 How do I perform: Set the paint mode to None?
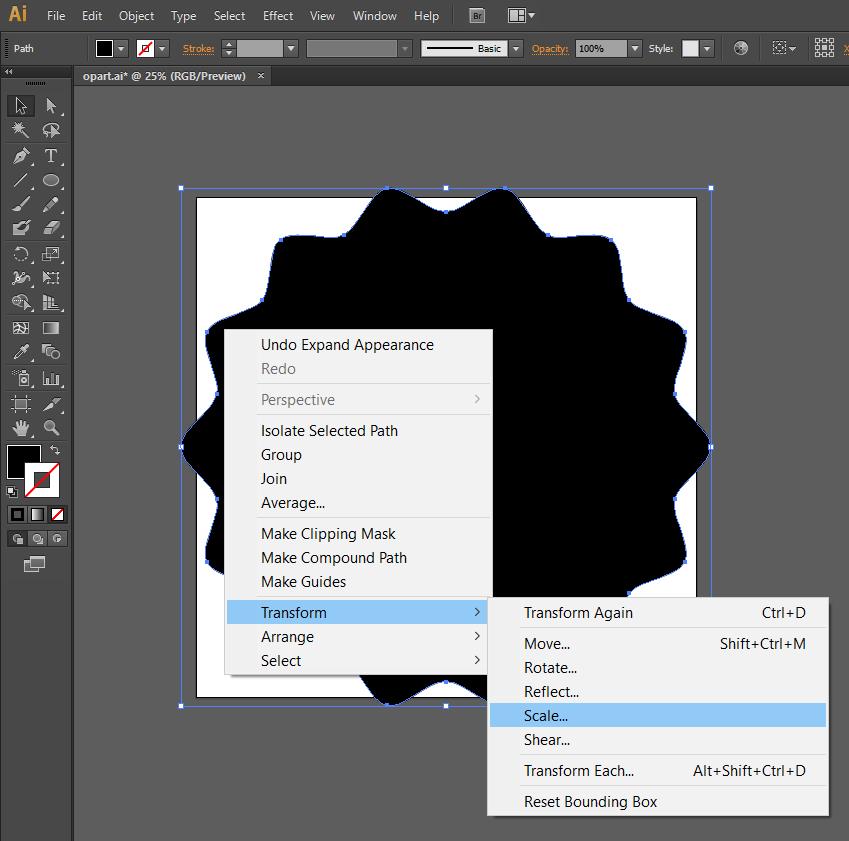click(x=57, y=515)
